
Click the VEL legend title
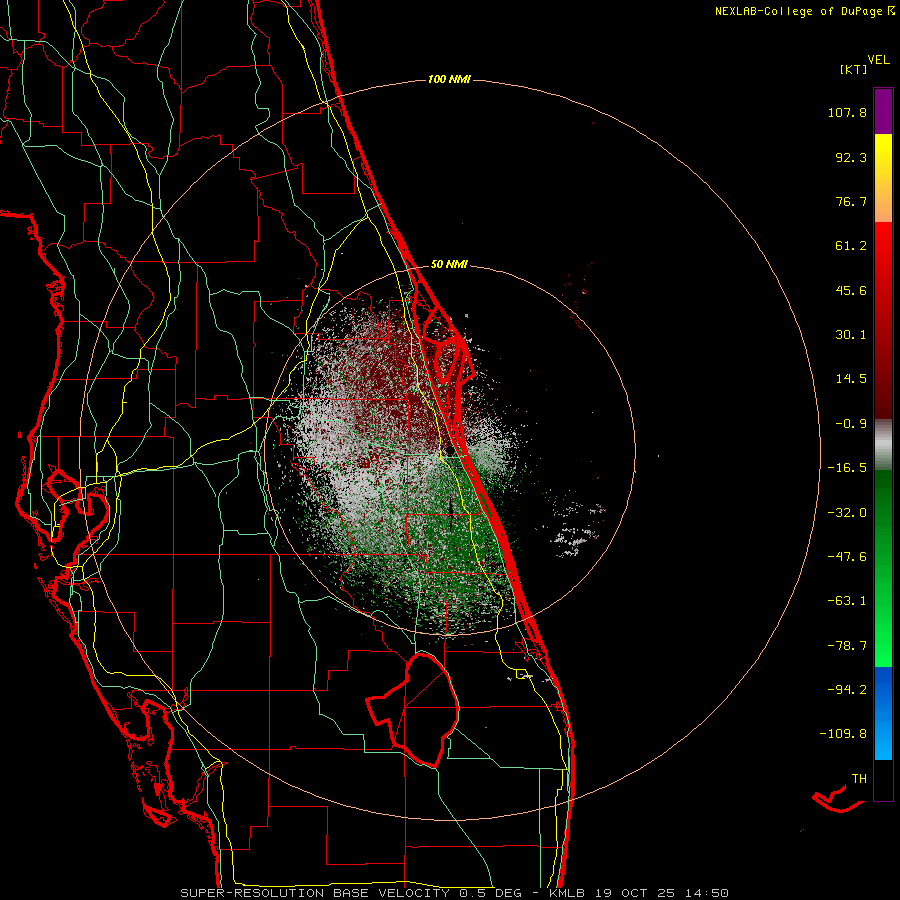click(x=878, y=60)
